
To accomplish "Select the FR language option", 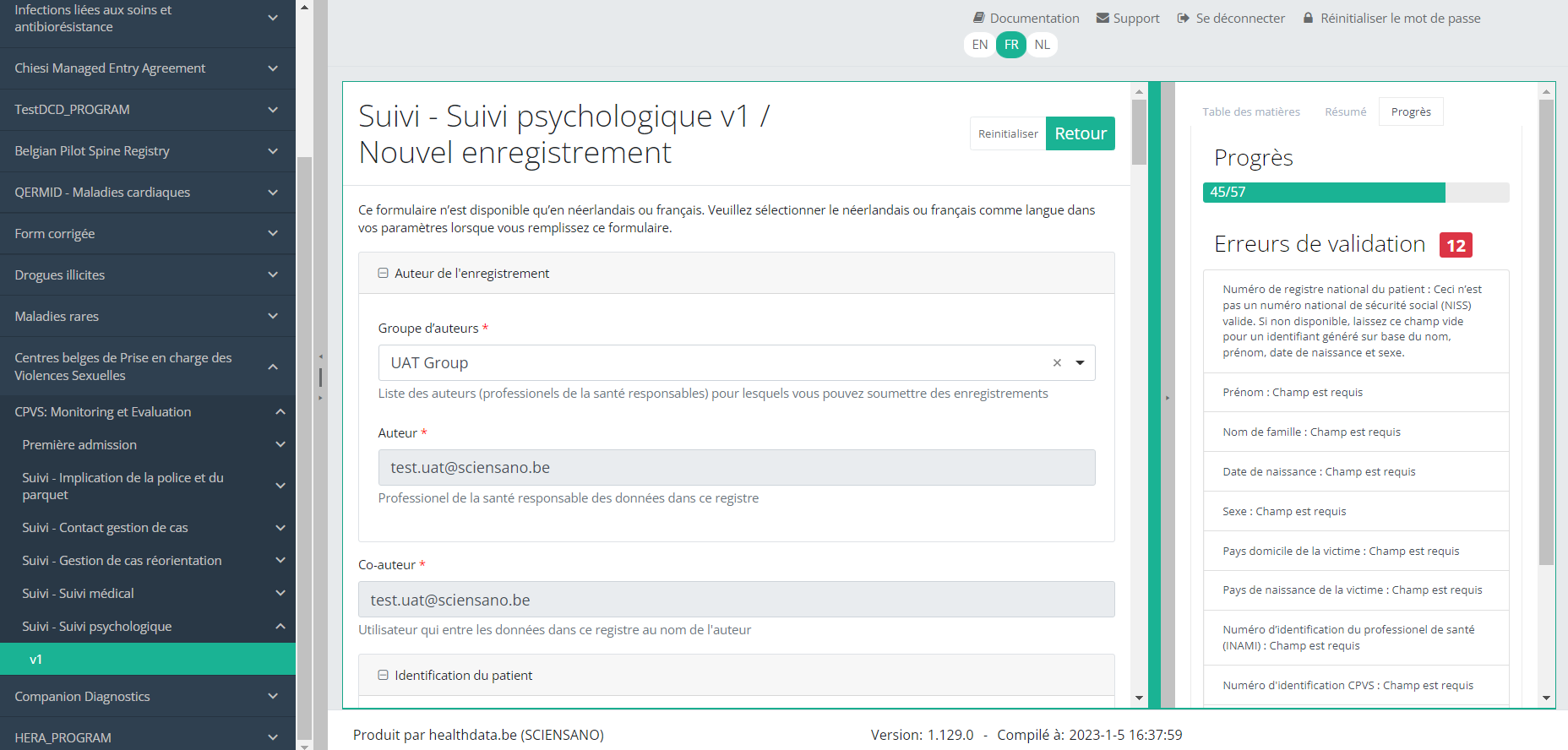I will click(x=1011, y=45).
